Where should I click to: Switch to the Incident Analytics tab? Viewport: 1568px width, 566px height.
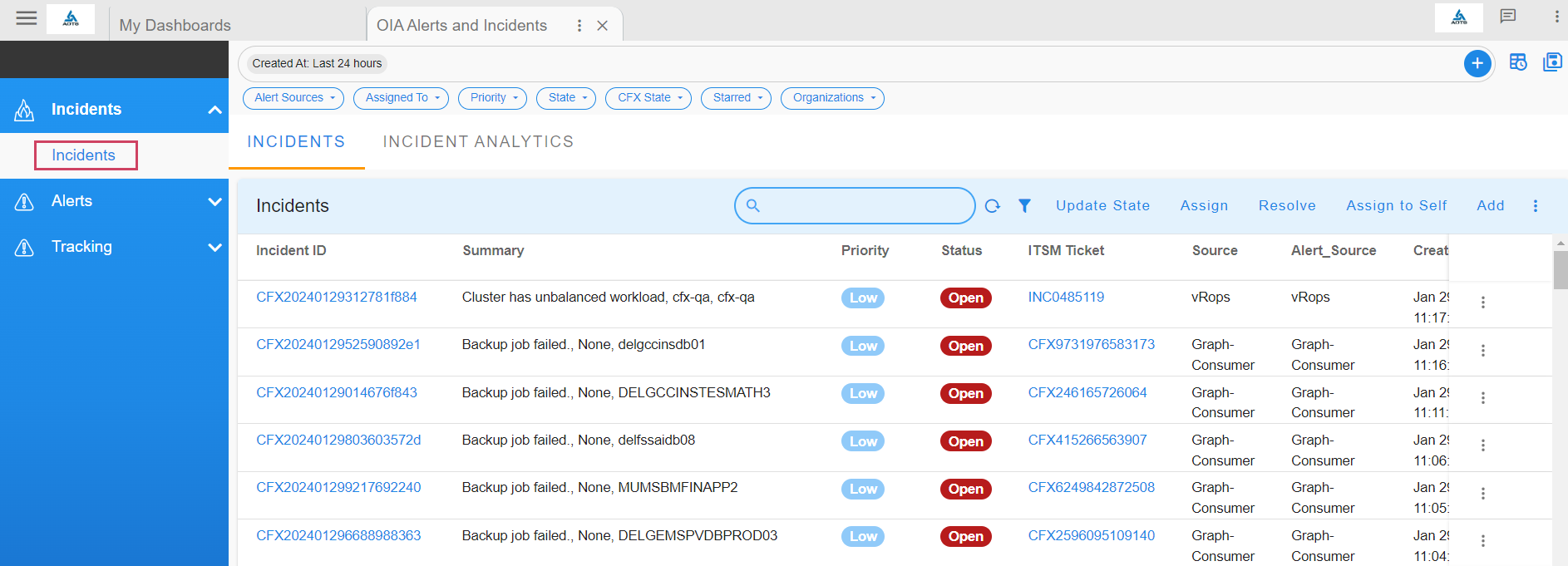pos(478,142)
